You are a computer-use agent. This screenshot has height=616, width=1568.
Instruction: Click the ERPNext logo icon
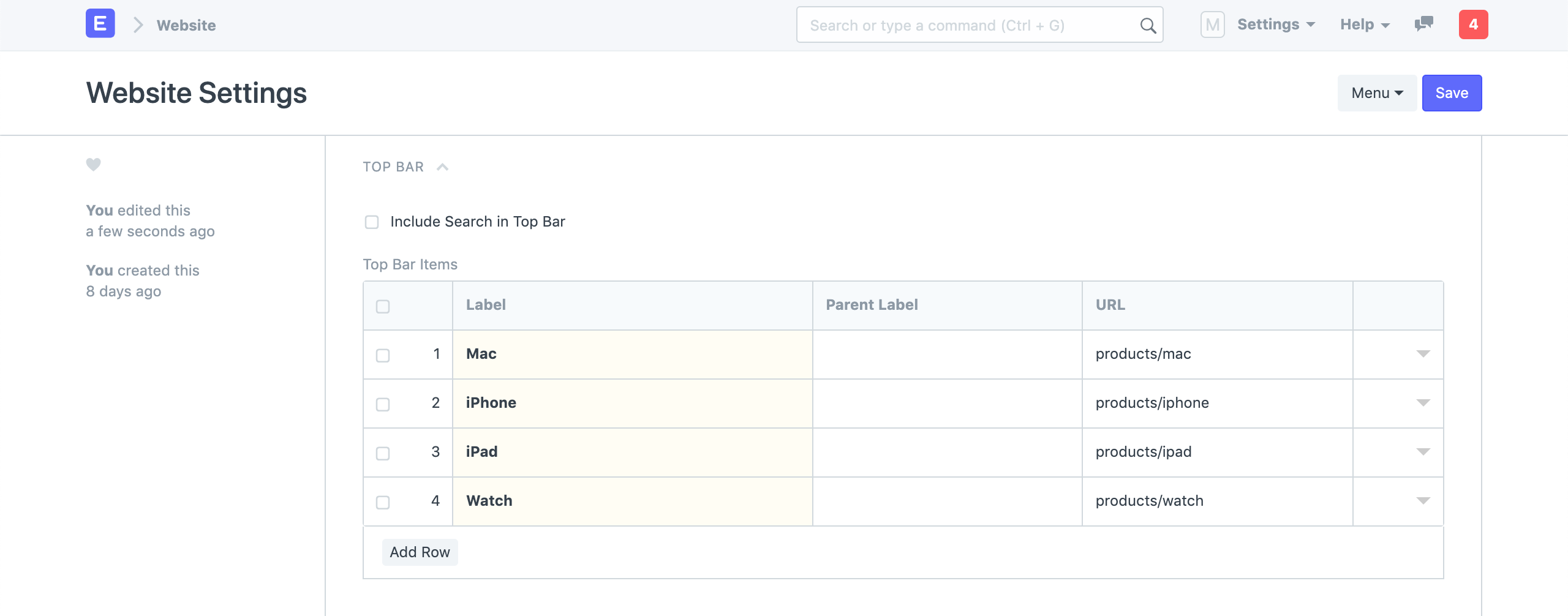tap(100, 24)
